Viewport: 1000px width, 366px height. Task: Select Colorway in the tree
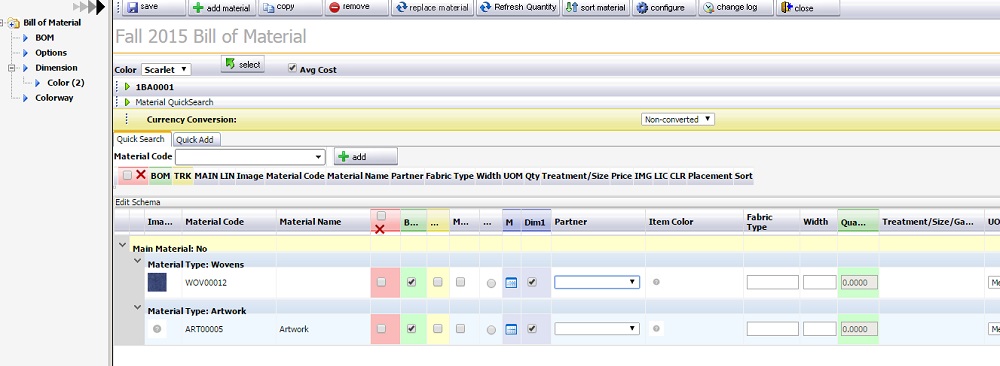click(54, 98)
